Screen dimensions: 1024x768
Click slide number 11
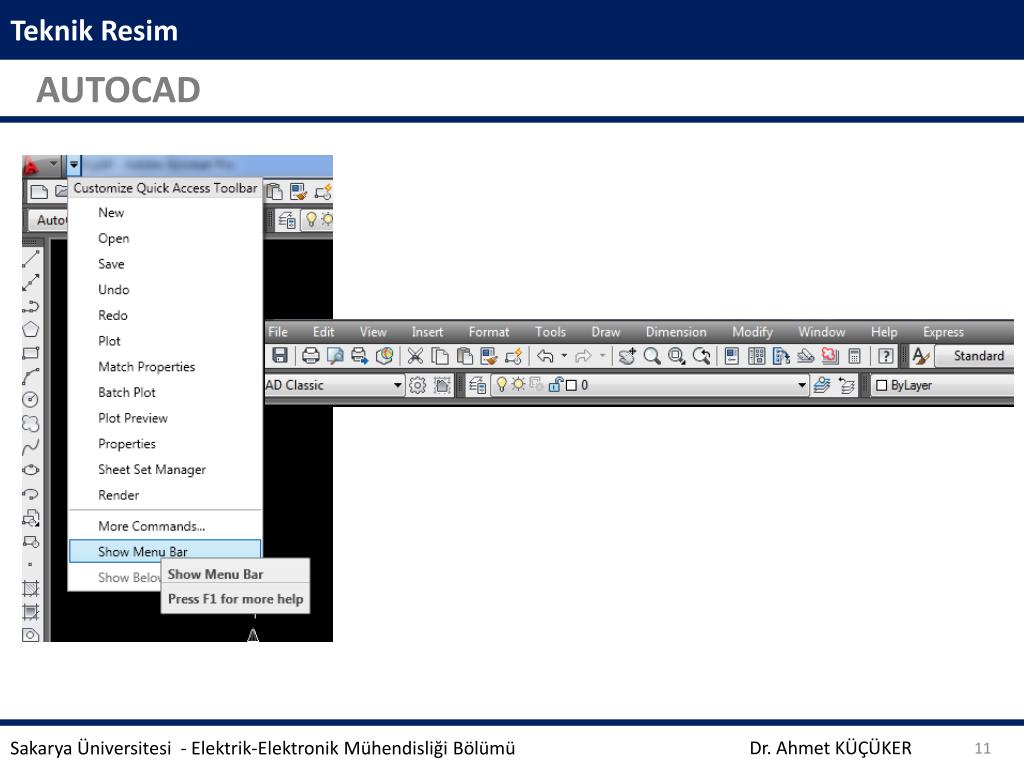point(982,748)
